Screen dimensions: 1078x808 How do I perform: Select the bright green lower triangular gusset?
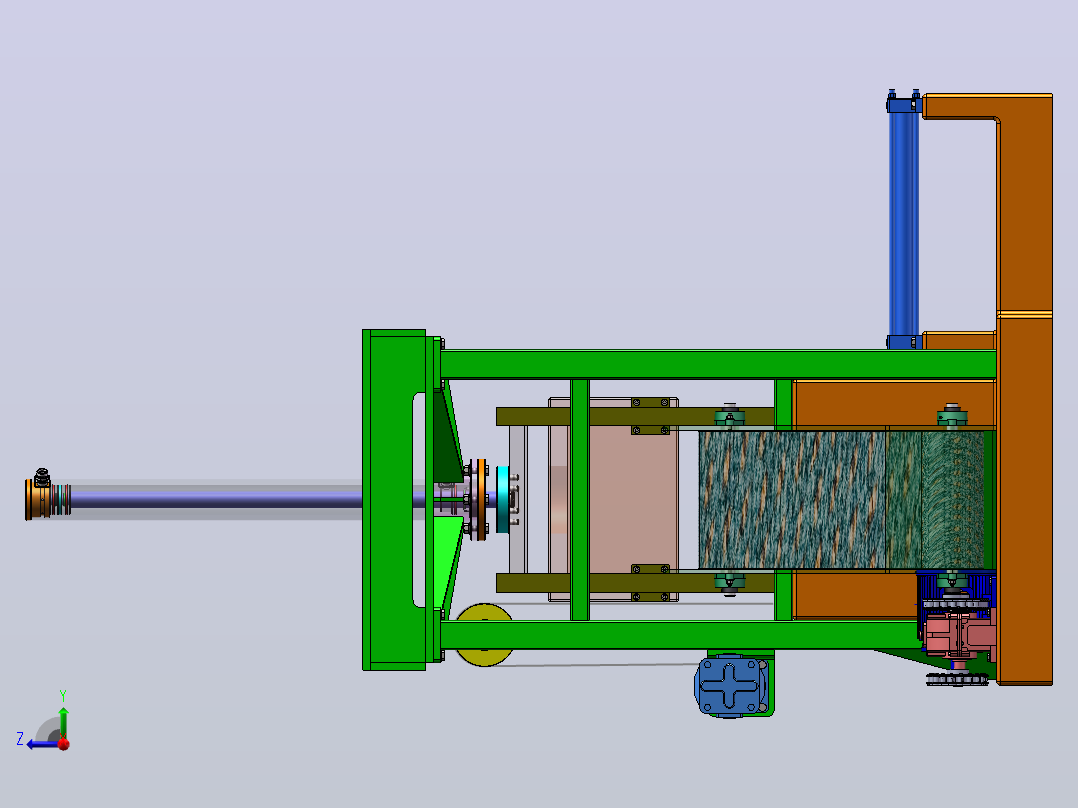coord(446,559)
